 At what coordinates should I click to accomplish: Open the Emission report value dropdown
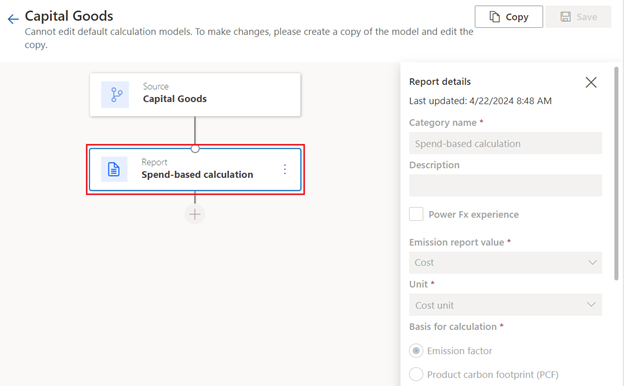pos(505,263)
